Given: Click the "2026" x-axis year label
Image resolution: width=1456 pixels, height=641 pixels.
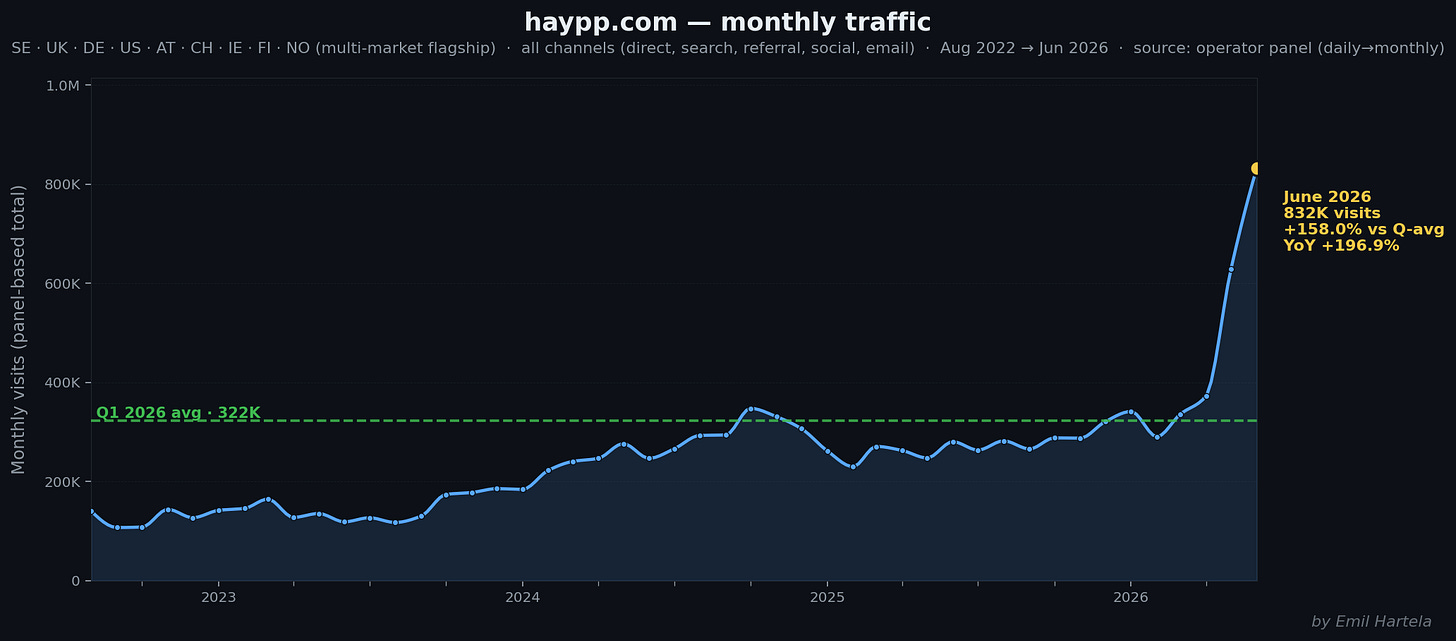Looking at the screenshot, I should point(1130,597).
